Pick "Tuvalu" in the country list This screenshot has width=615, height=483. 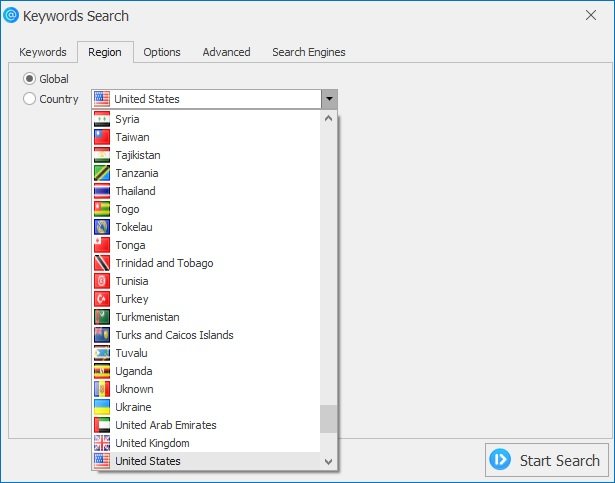tap(207, 353)
